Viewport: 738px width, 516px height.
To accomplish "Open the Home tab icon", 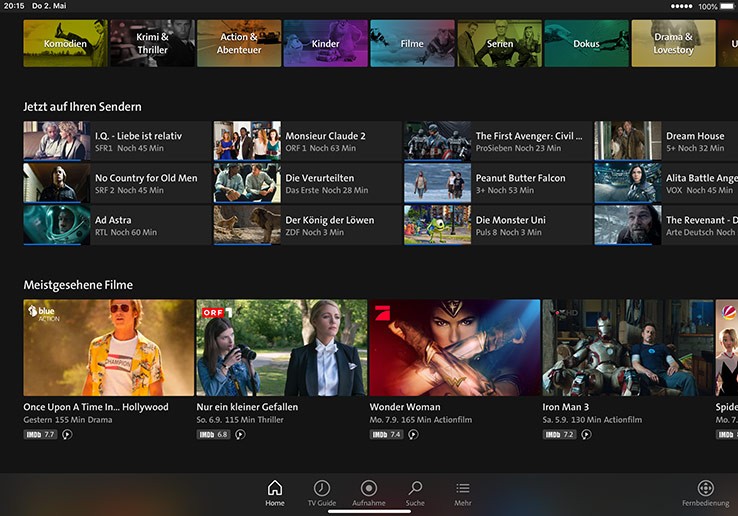I will [275, 488].
